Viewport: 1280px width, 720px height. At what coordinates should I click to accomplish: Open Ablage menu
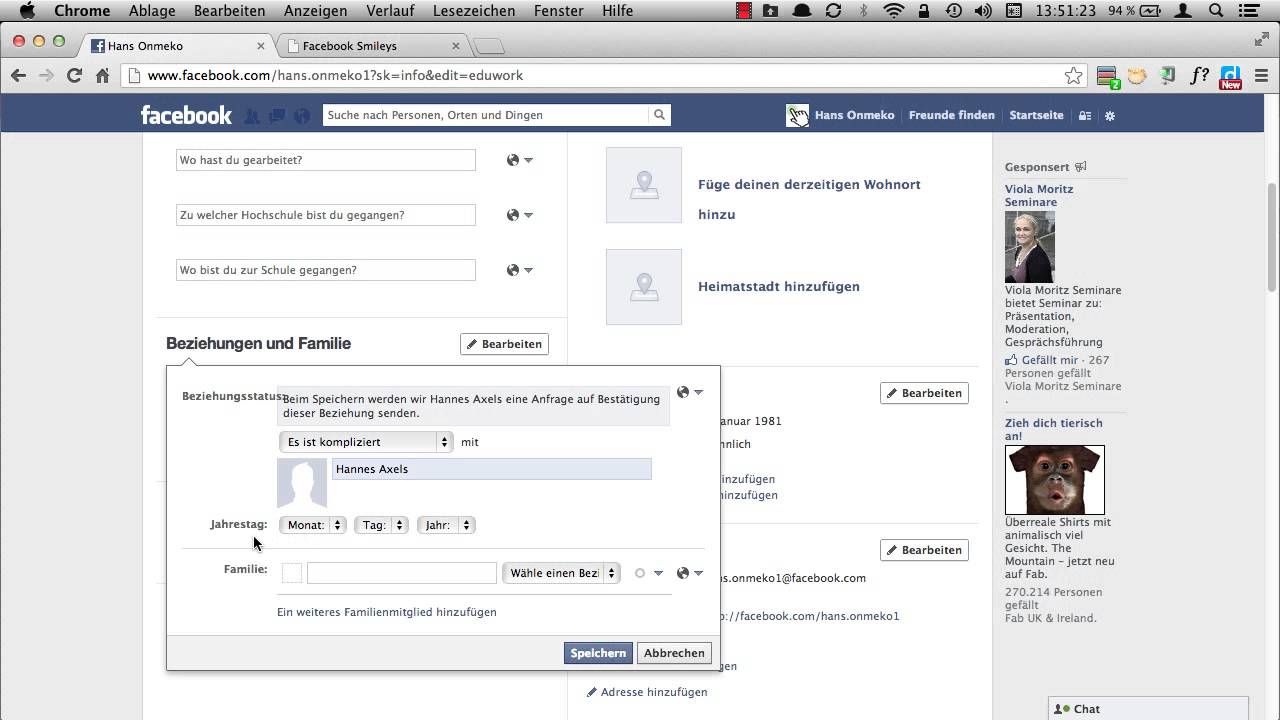click(x=151, y=11)
